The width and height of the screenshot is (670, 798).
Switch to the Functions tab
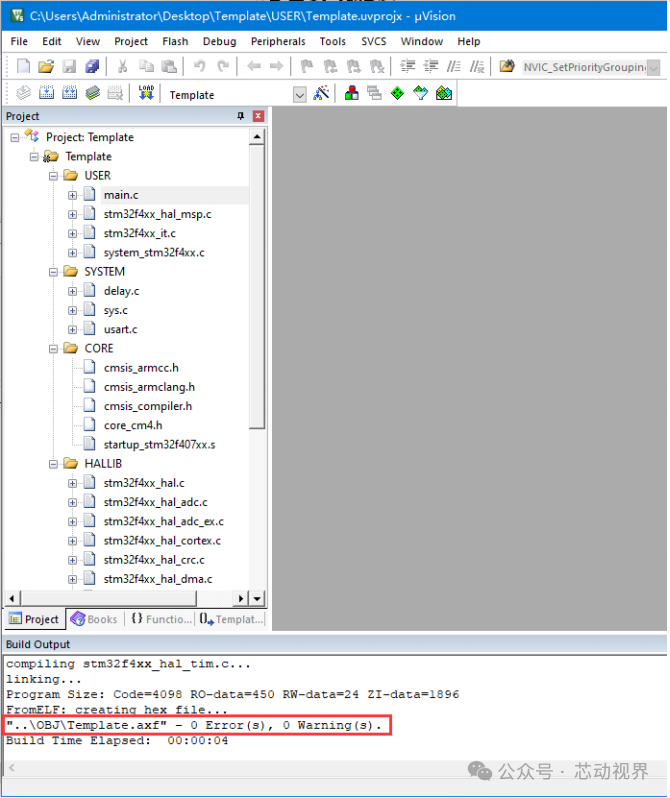click(x=161, y=619)
